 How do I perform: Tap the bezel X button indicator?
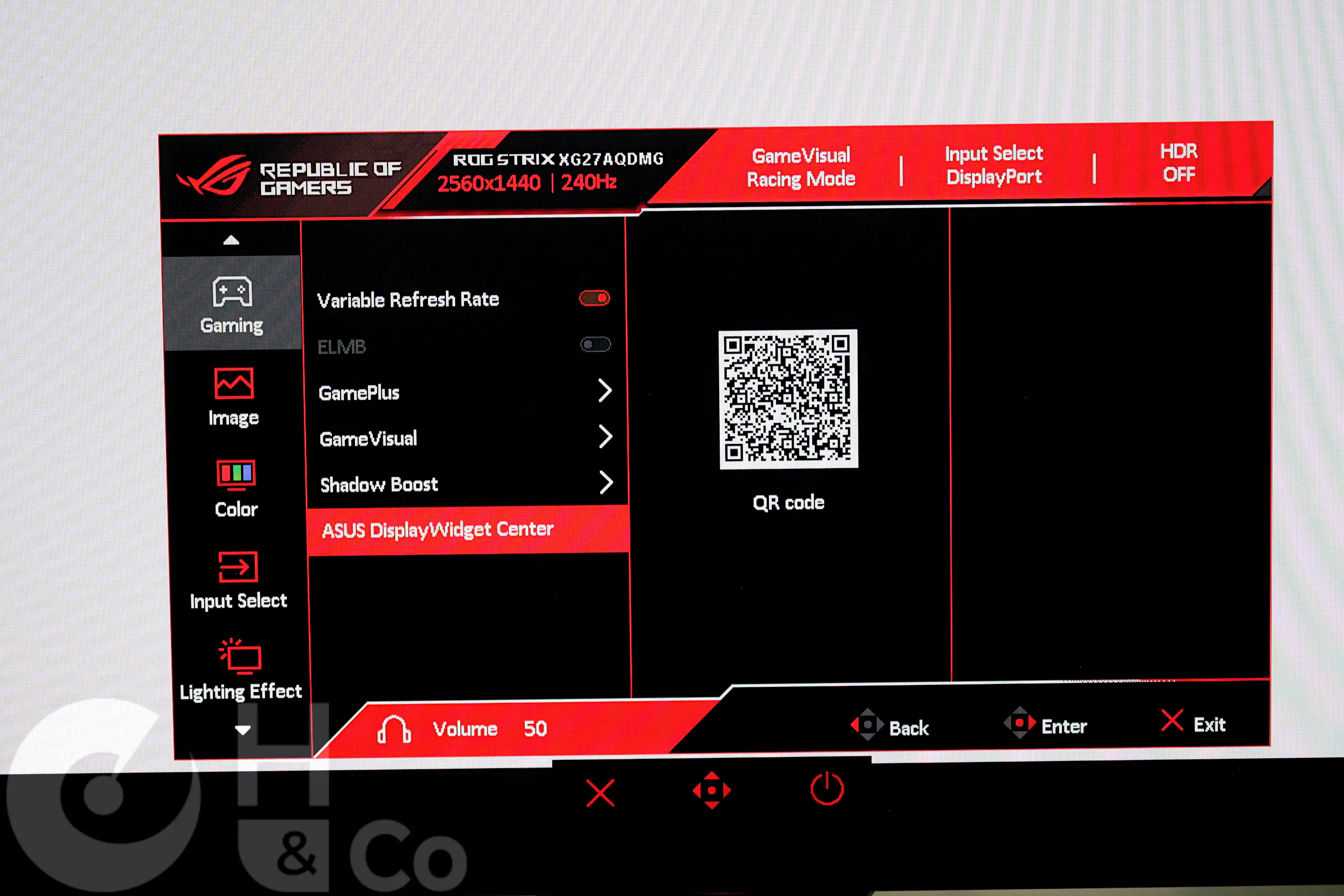(600, 793)
